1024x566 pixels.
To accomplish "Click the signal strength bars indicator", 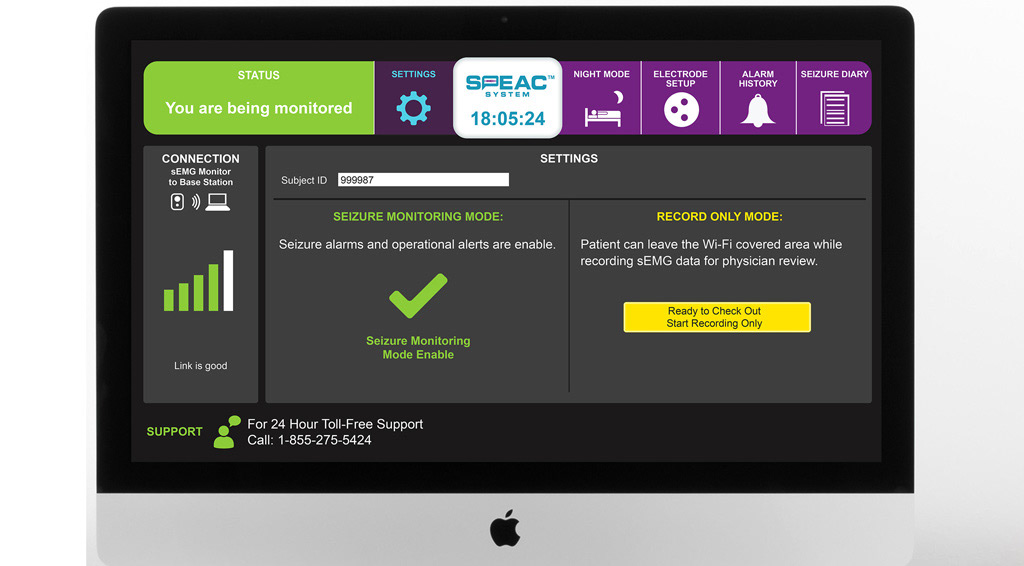I will coord(199,280).
